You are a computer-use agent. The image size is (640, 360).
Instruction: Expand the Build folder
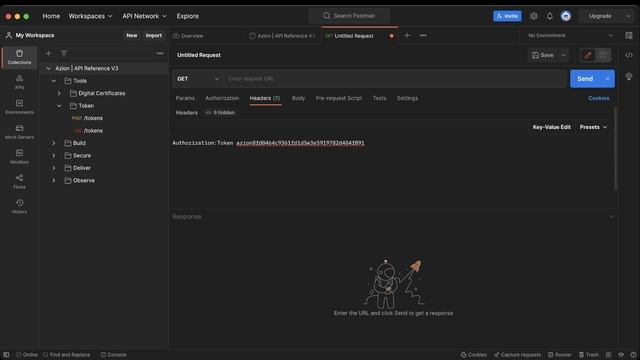coord(53,143)
